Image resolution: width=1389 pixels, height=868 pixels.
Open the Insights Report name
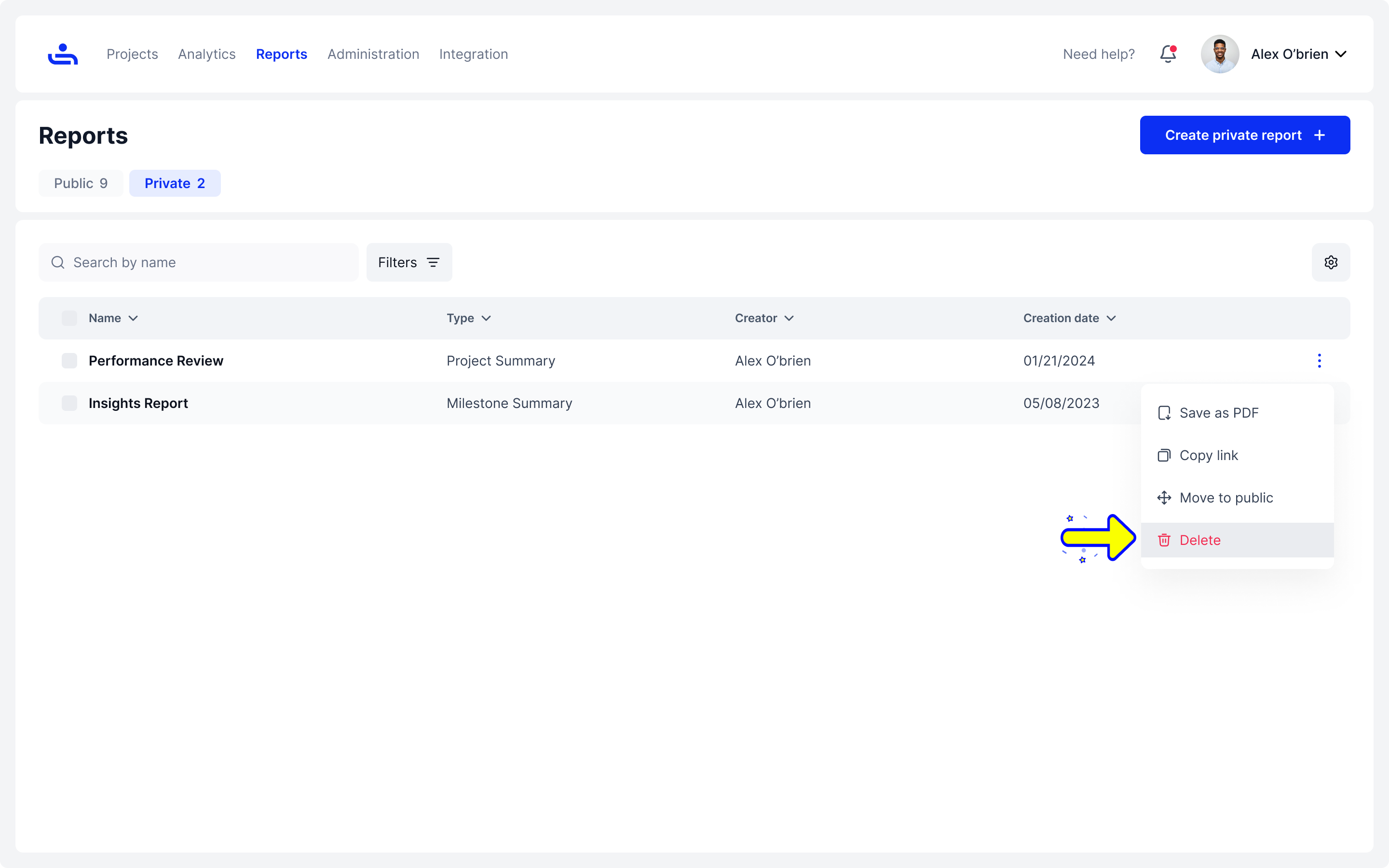[138, 403]
